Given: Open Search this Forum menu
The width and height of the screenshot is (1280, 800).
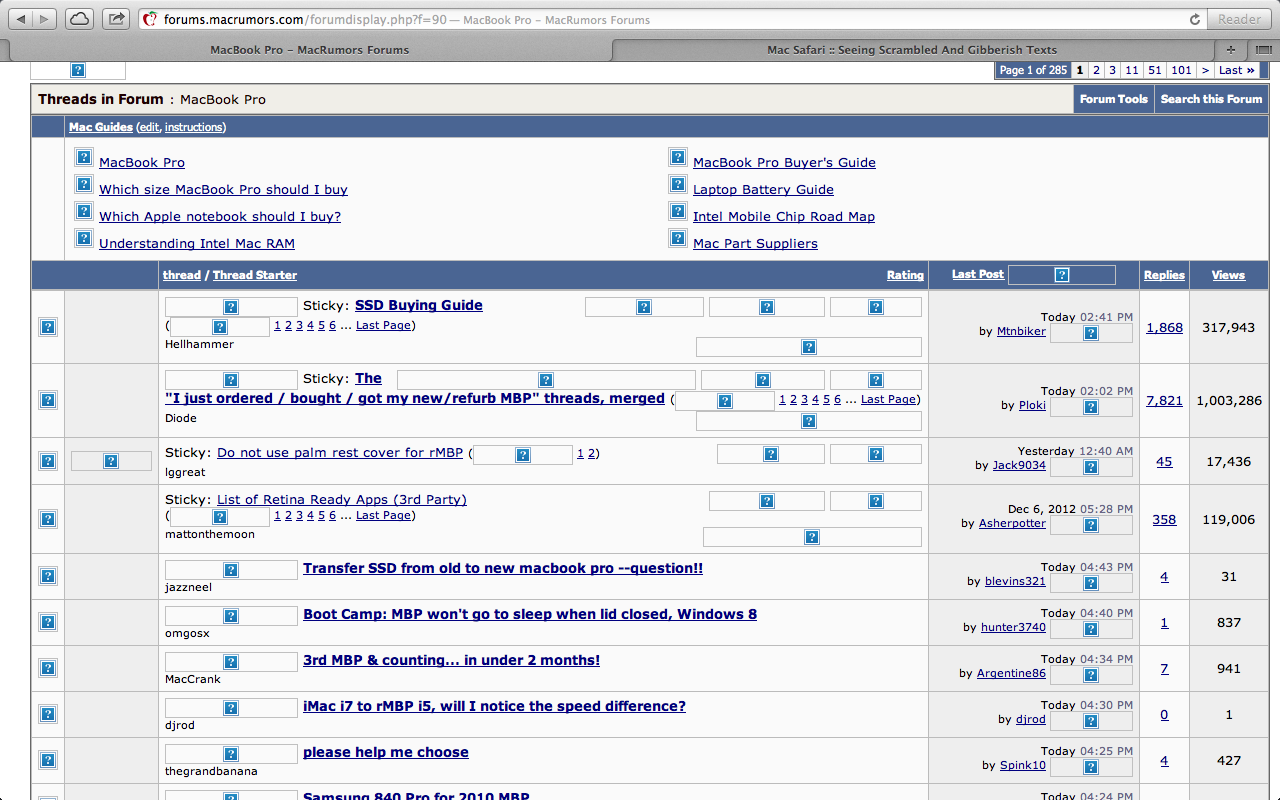Looking at the screenshot, I should [1211, 99].
